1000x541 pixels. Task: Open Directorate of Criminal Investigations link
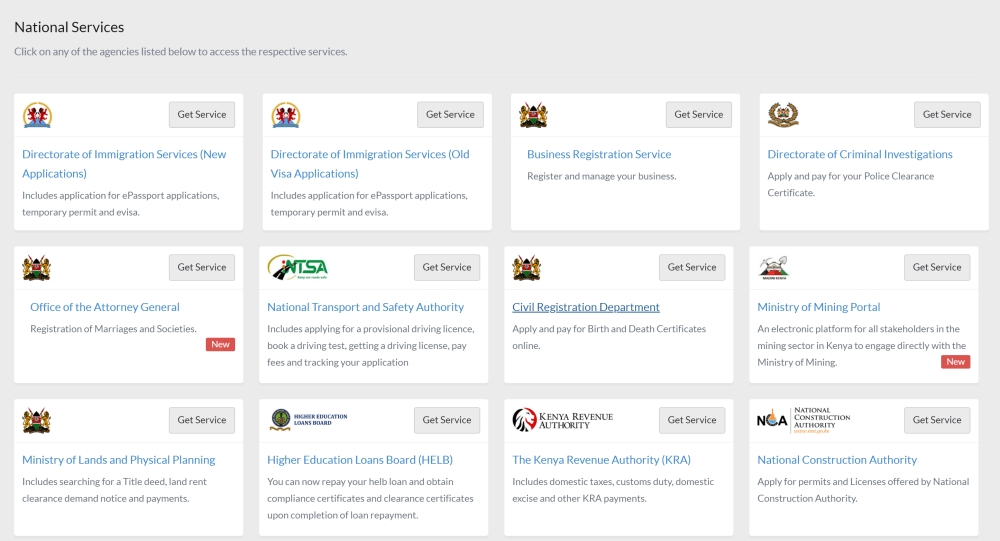(x=860, y=154)
